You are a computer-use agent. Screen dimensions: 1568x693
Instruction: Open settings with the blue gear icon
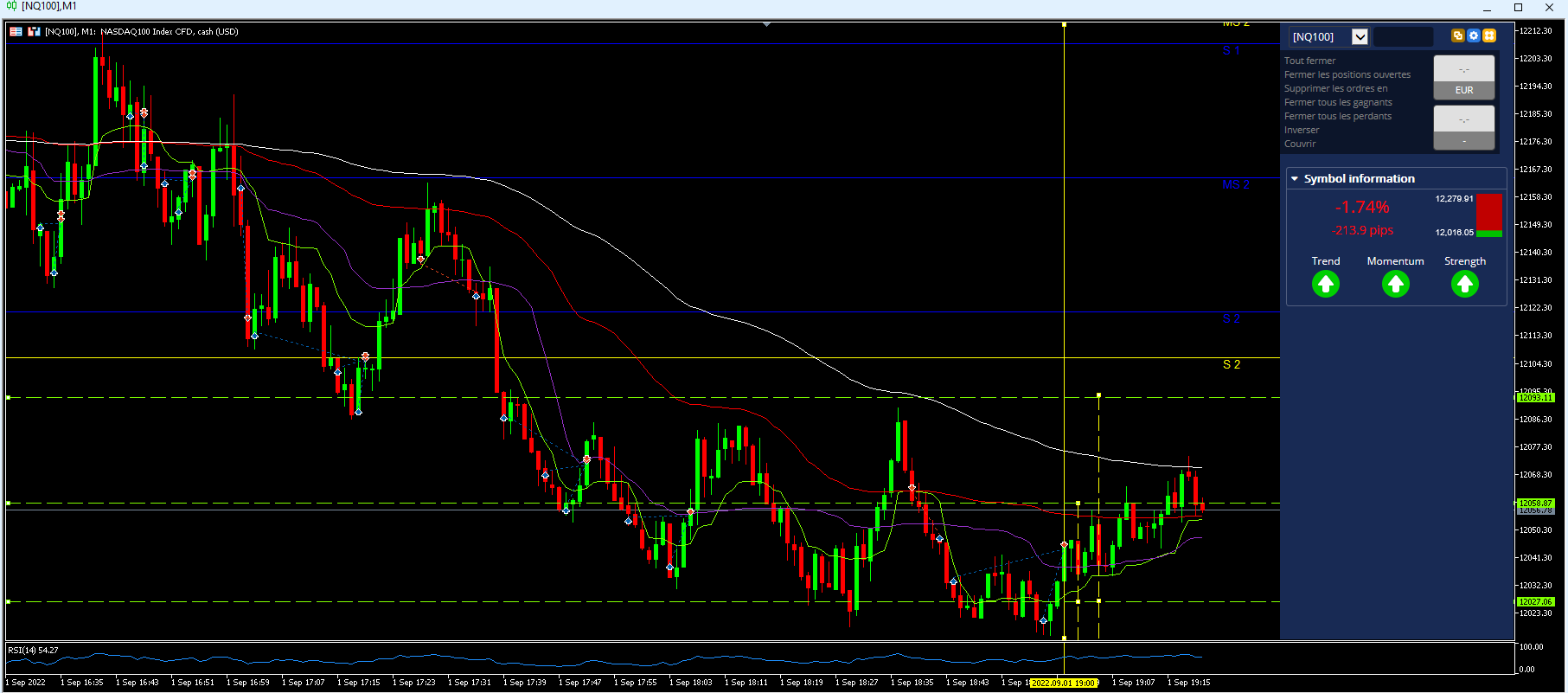pos(1474,35)
